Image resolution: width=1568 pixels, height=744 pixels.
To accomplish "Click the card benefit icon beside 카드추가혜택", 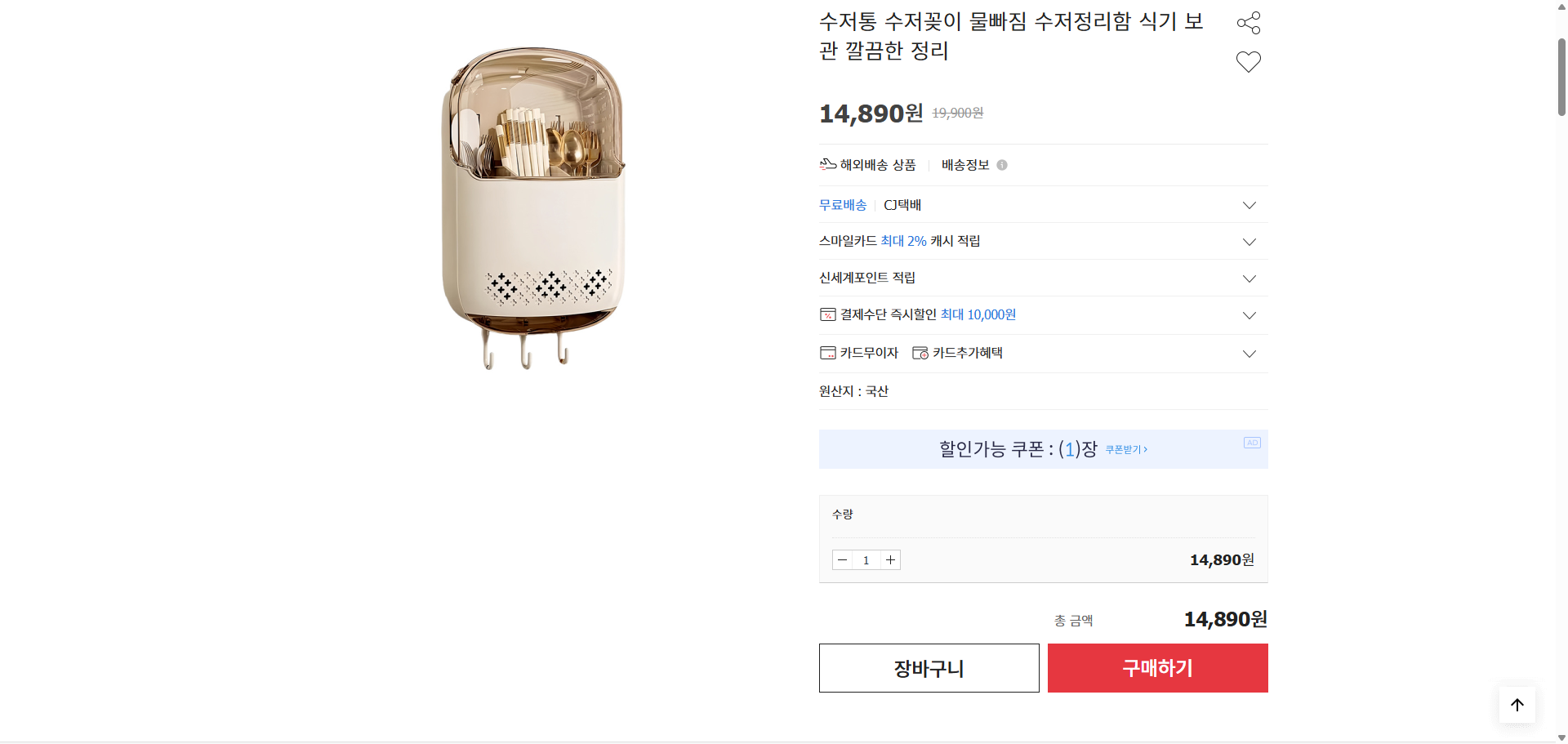I will [x=920, y=352].
